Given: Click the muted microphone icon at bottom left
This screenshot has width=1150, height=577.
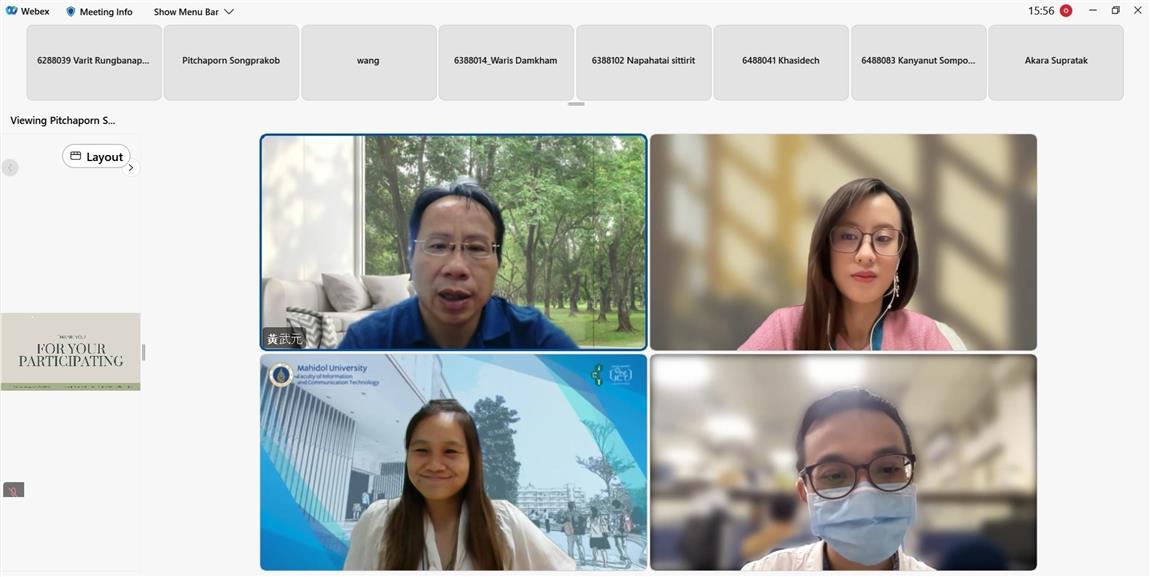Looking at the screenshot, I should point(13,490).
